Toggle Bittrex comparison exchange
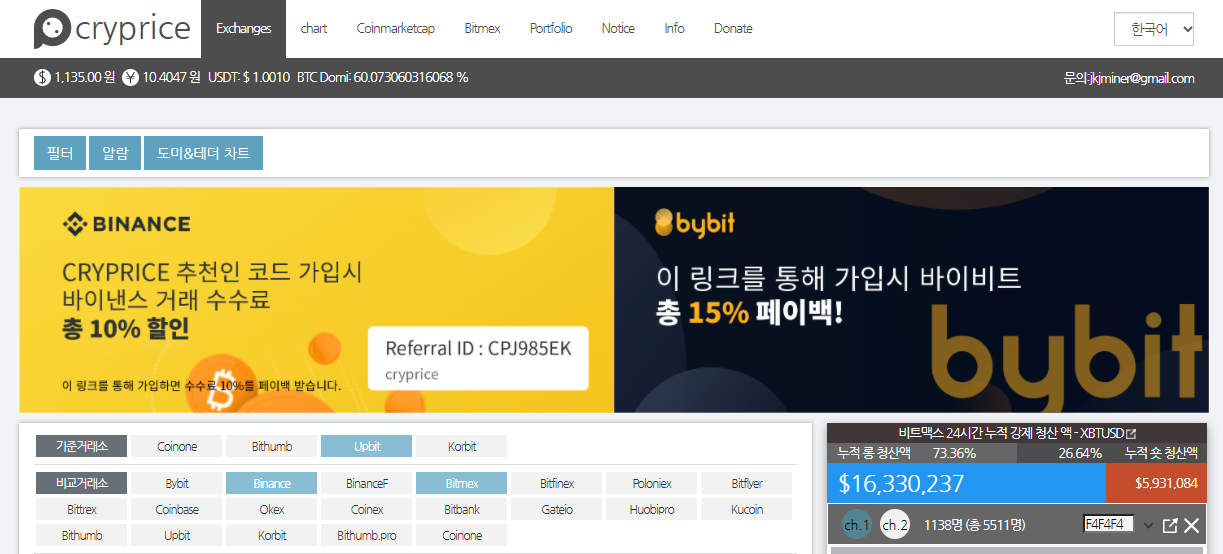The width and height of the screenshot is (1223, 554). 82,509
